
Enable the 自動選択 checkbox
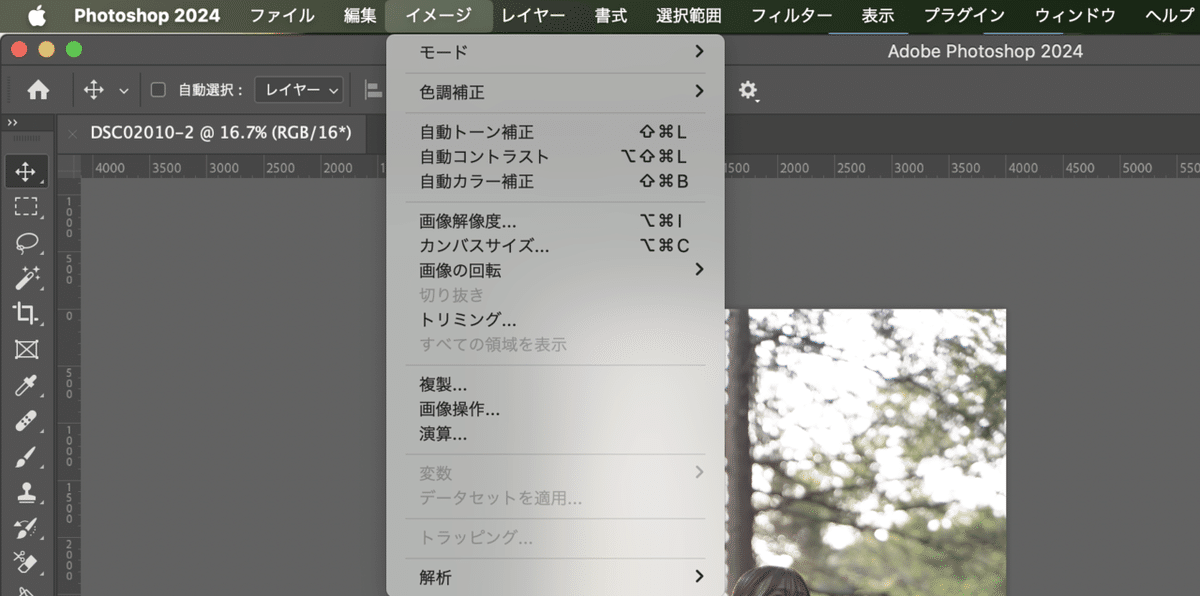(158, 90)
